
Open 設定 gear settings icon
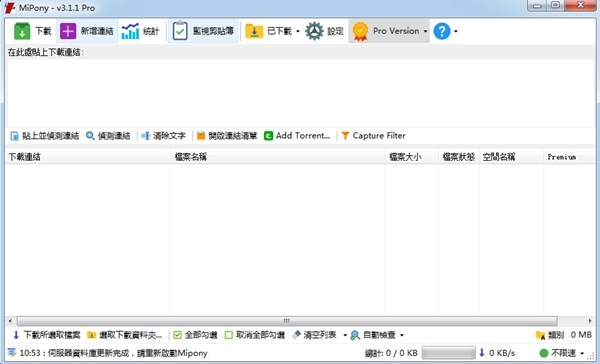(314, 31)
